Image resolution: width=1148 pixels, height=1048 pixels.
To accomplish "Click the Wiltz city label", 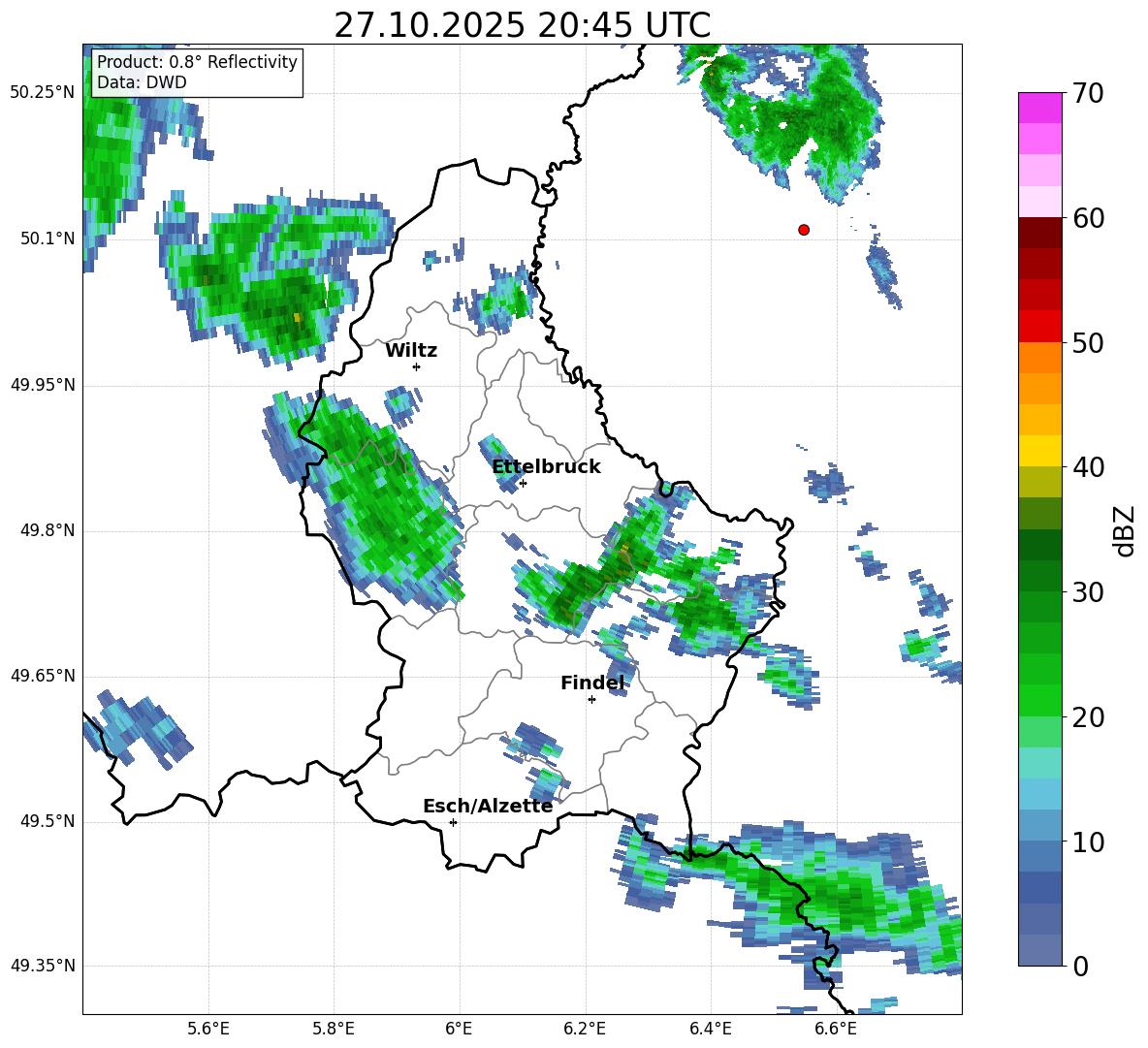I will (x=411, y=351).
